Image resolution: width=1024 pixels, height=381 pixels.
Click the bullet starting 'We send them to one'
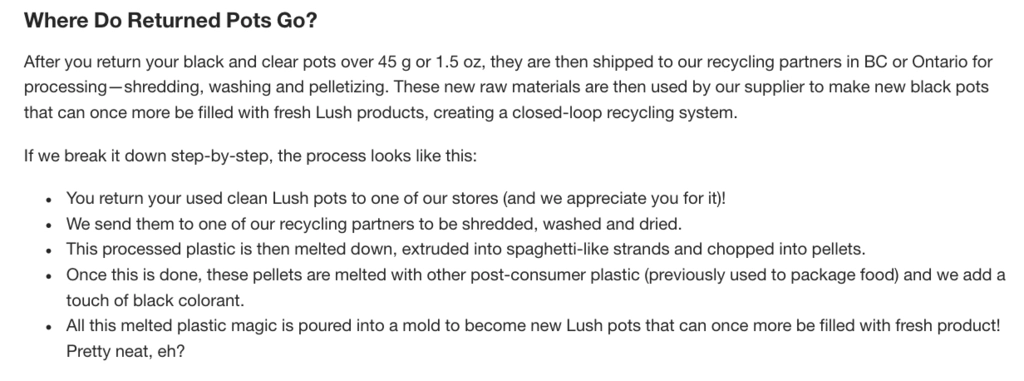374,224
